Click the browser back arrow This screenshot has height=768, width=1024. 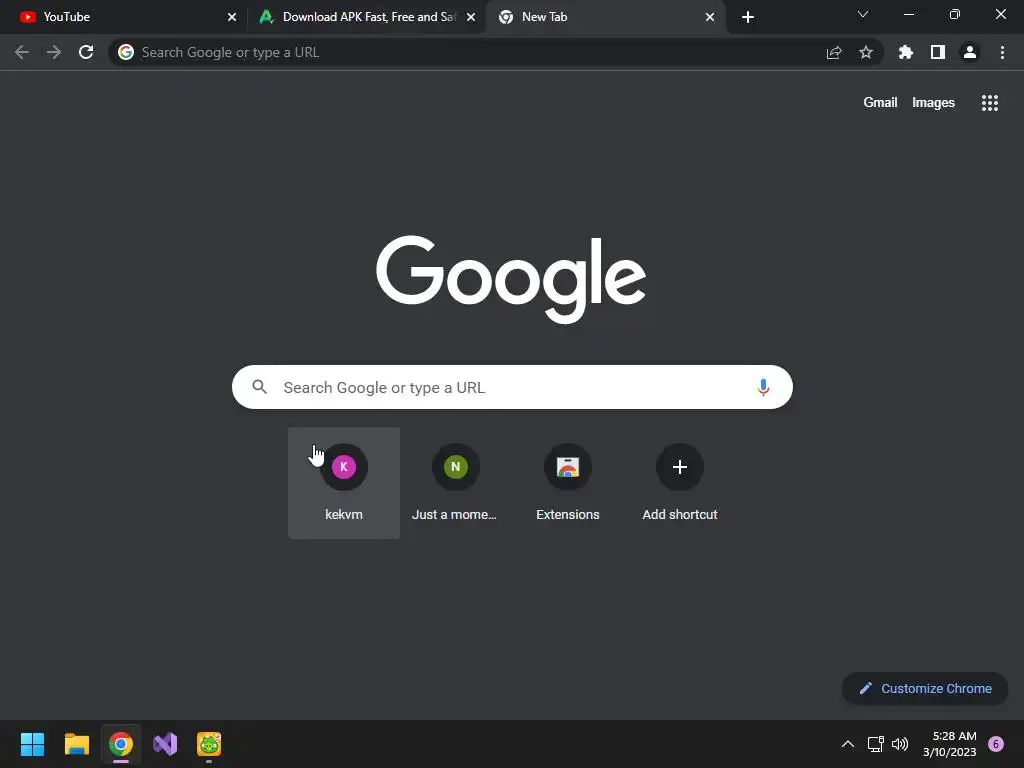[x=22, y=52]
